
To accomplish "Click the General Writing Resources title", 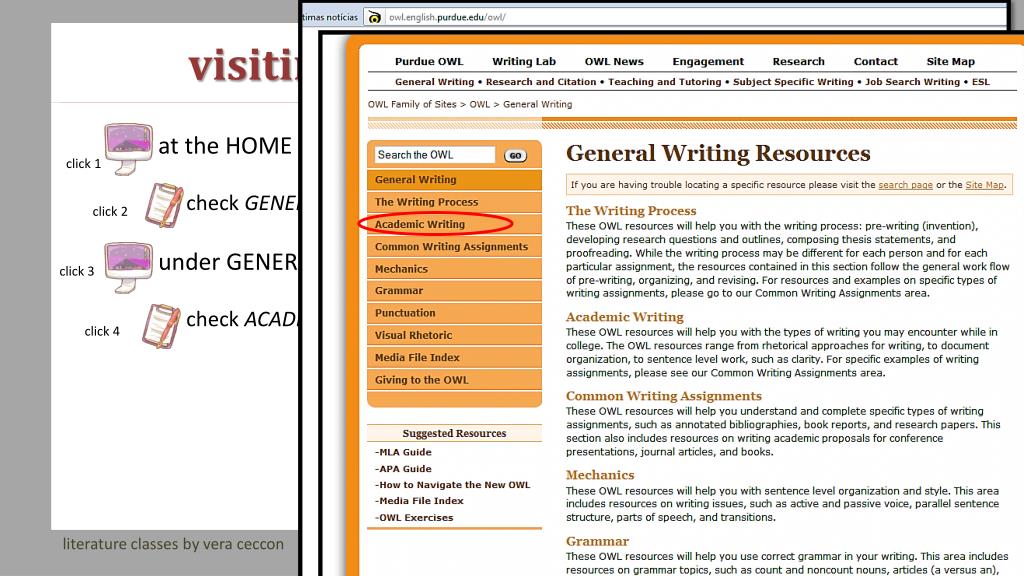I will pos(718,153).
